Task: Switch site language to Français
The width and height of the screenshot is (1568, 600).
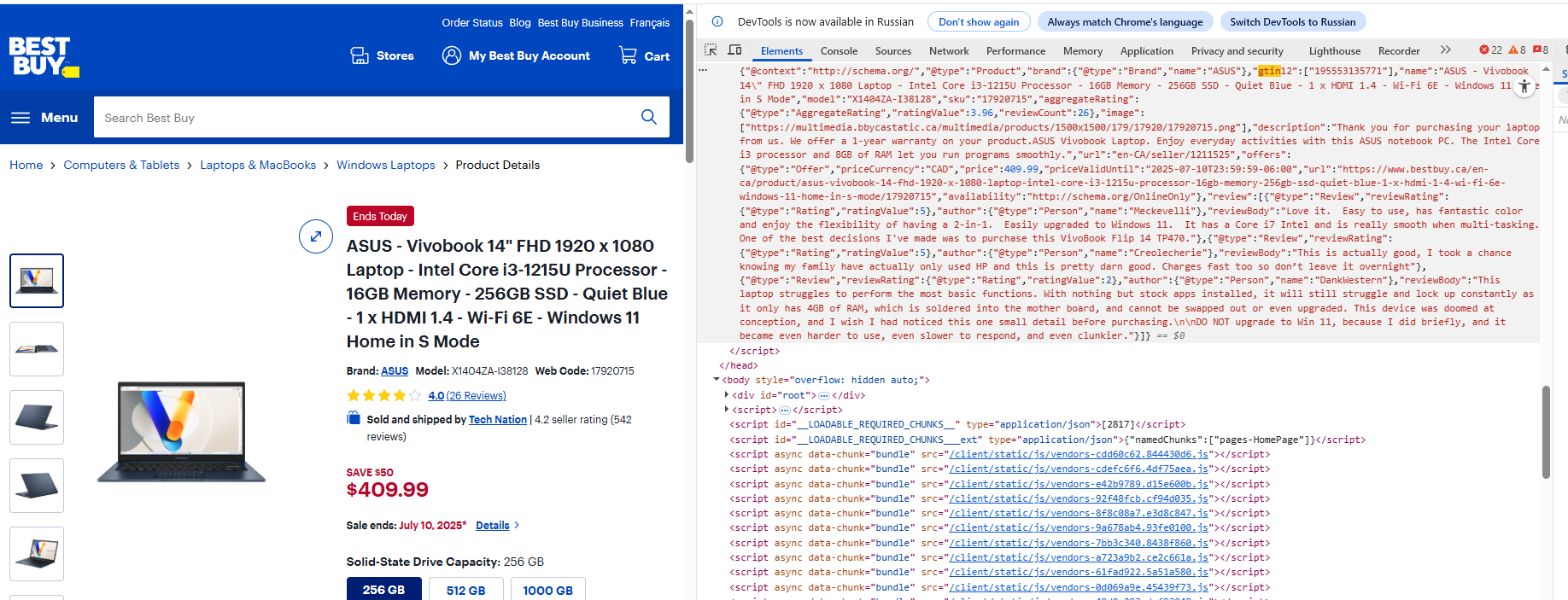Action: (650, 23)
